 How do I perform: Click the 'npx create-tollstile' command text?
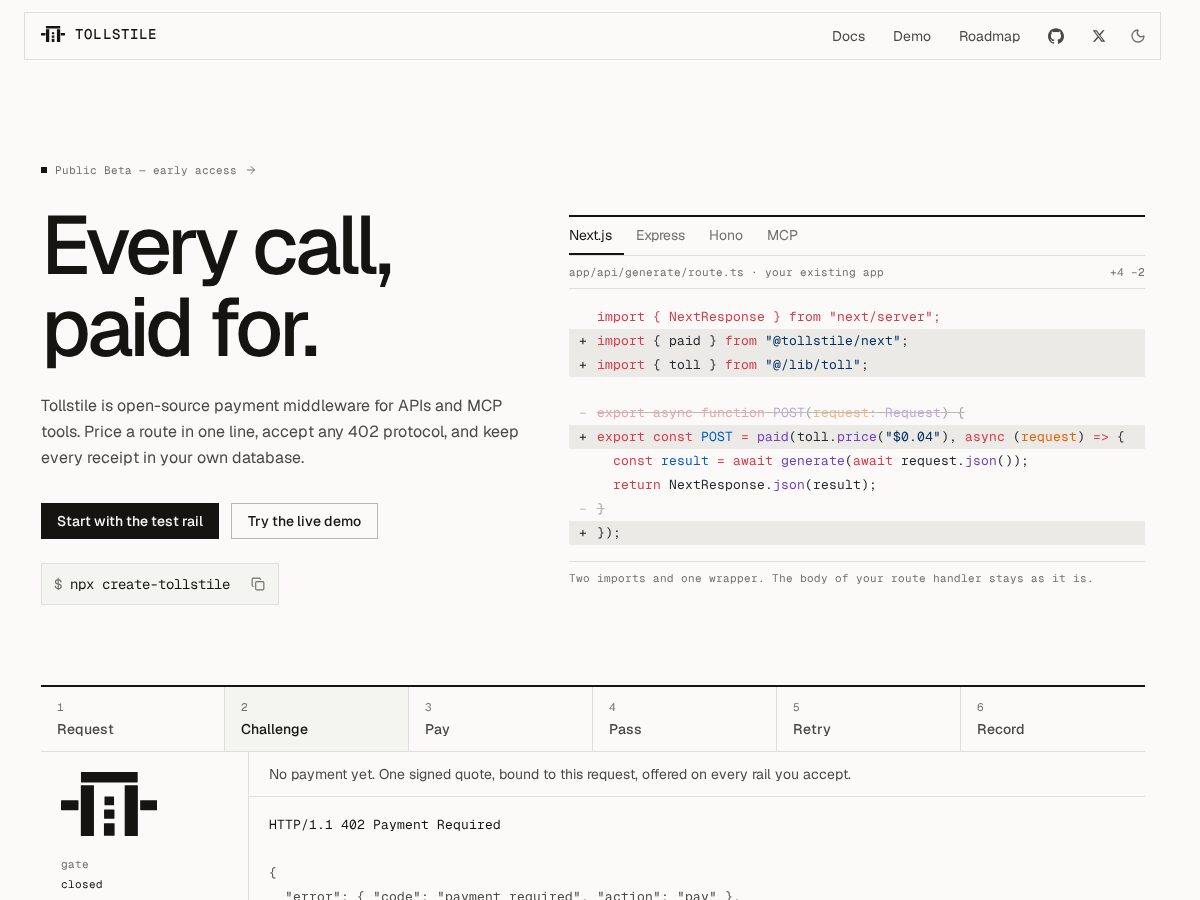coord(150,584)
